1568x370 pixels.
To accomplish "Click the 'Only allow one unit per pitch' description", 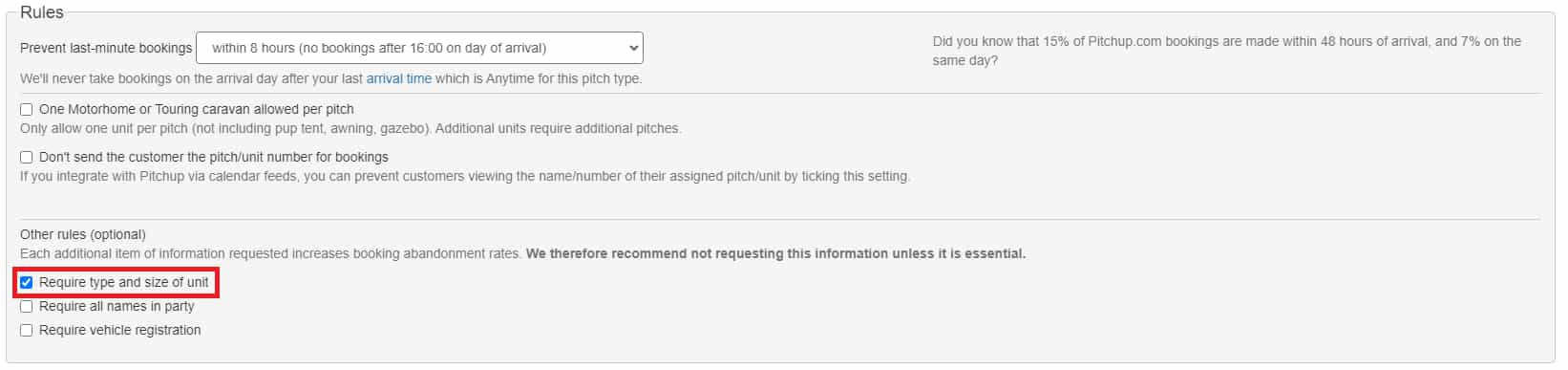I will point(350,128).
